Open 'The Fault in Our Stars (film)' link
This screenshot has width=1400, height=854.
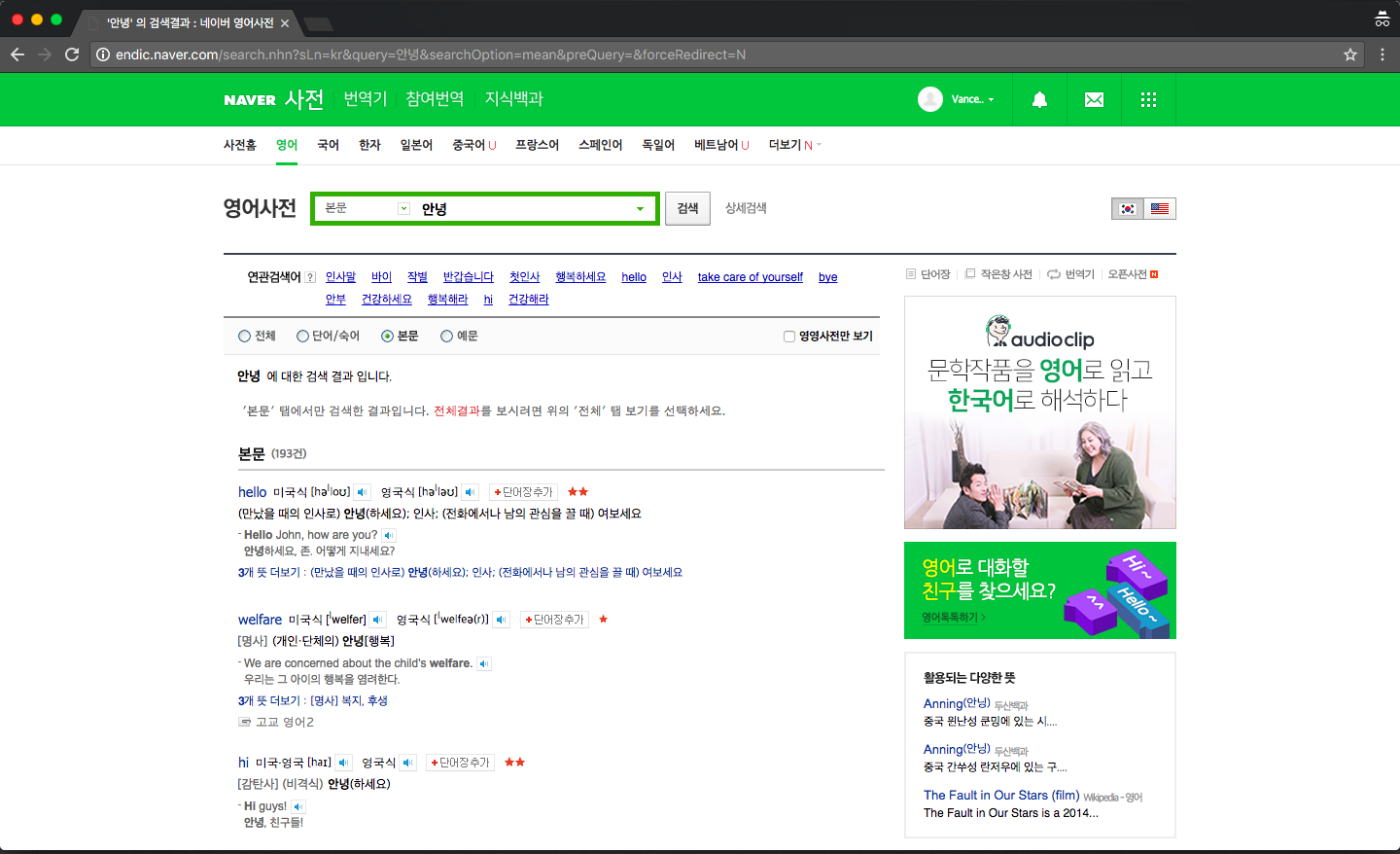1001,795
